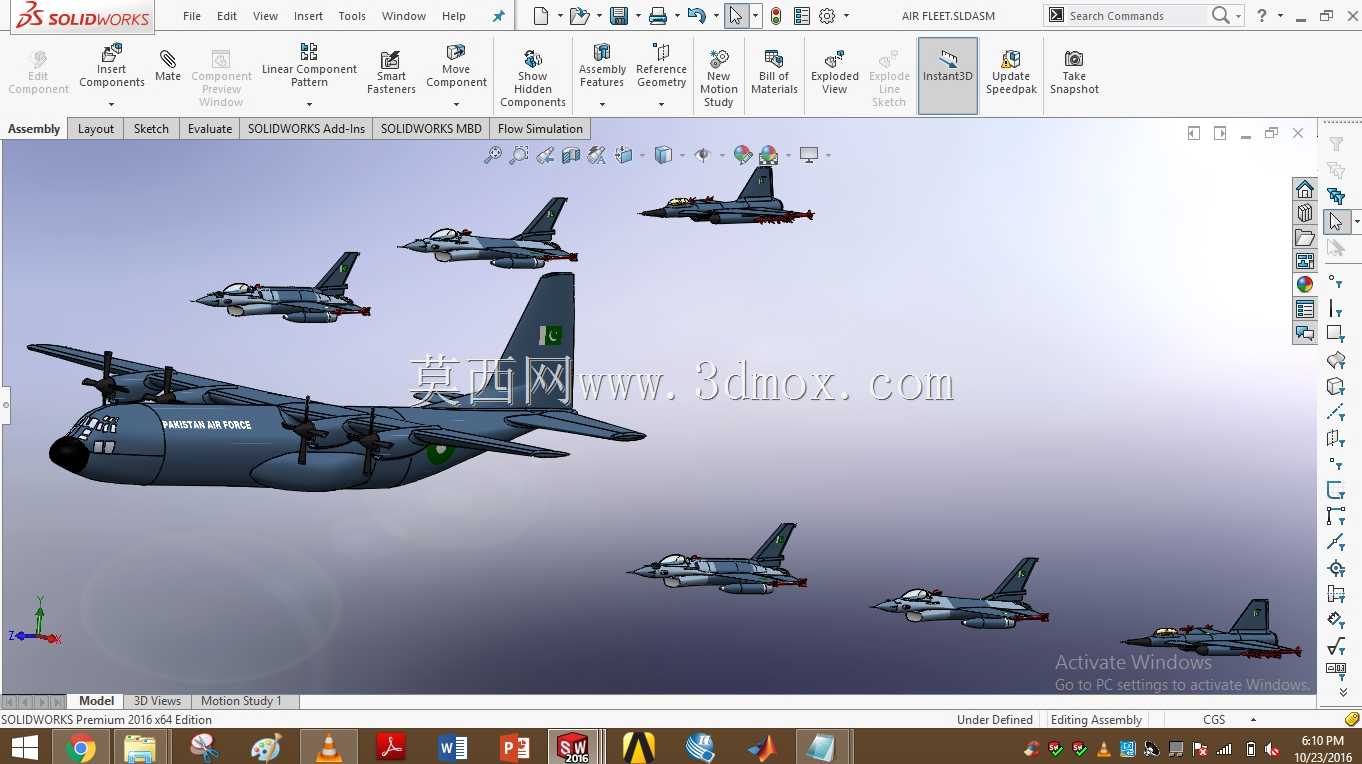Screen dimensions: 1362x764
Task: Switch to the SOLIDWORKS Add-Ins tab
Action: [x=307, y=129]
